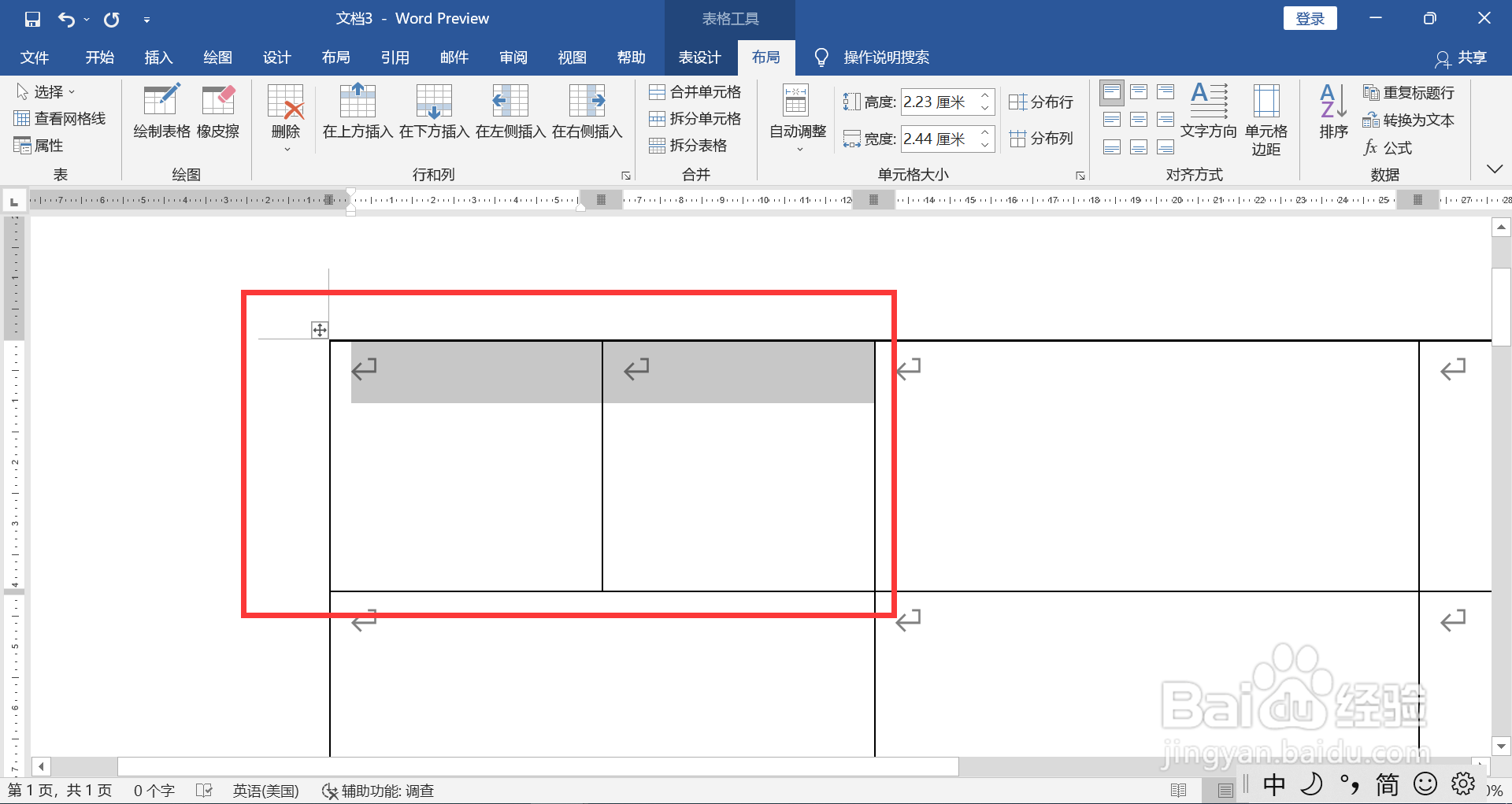The width and height of the screenshot is (1512, 804).
Task: Toggle 重复标题行 repeat header rows
Action: click(x=1409, y=93)
